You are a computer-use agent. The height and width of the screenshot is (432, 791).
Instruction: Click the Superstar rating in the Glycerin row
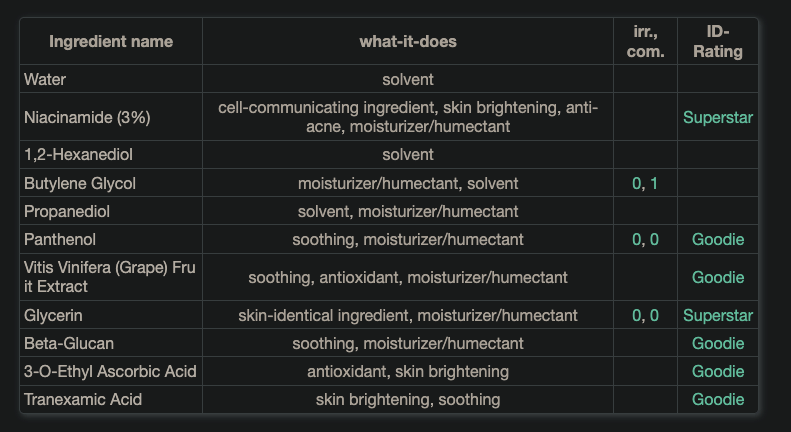(717, 315)
